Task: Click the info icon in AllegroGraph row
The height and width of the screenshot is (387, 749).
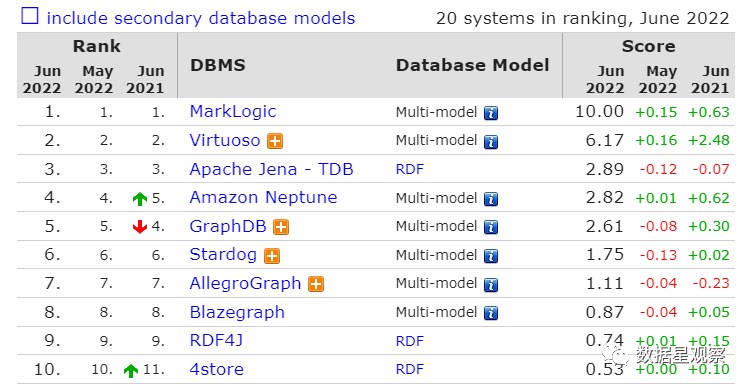Action: (x=491, y=285)
